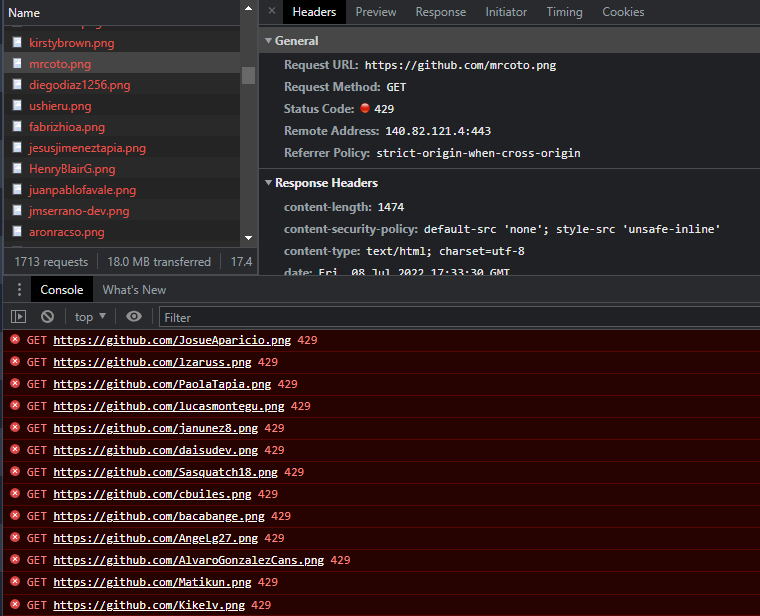The image size is (760, 616).
Task: Open Matikun.png link in console
Action: click(x=152, y=582)
